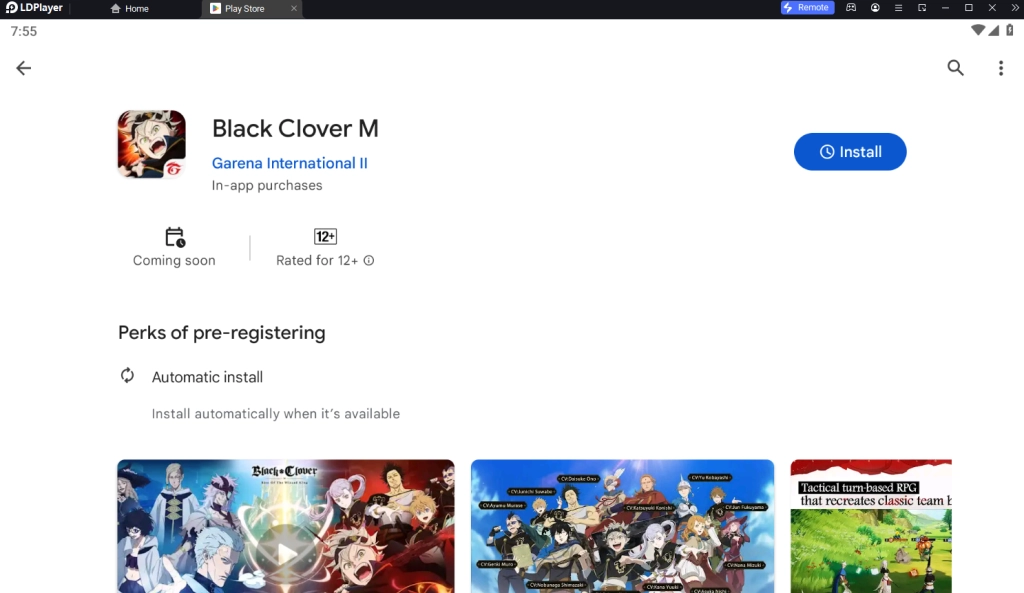This screenshot has height=593, width=1024.
Task: Open the three-dot overflow menu
Action: coord(1001,67)
